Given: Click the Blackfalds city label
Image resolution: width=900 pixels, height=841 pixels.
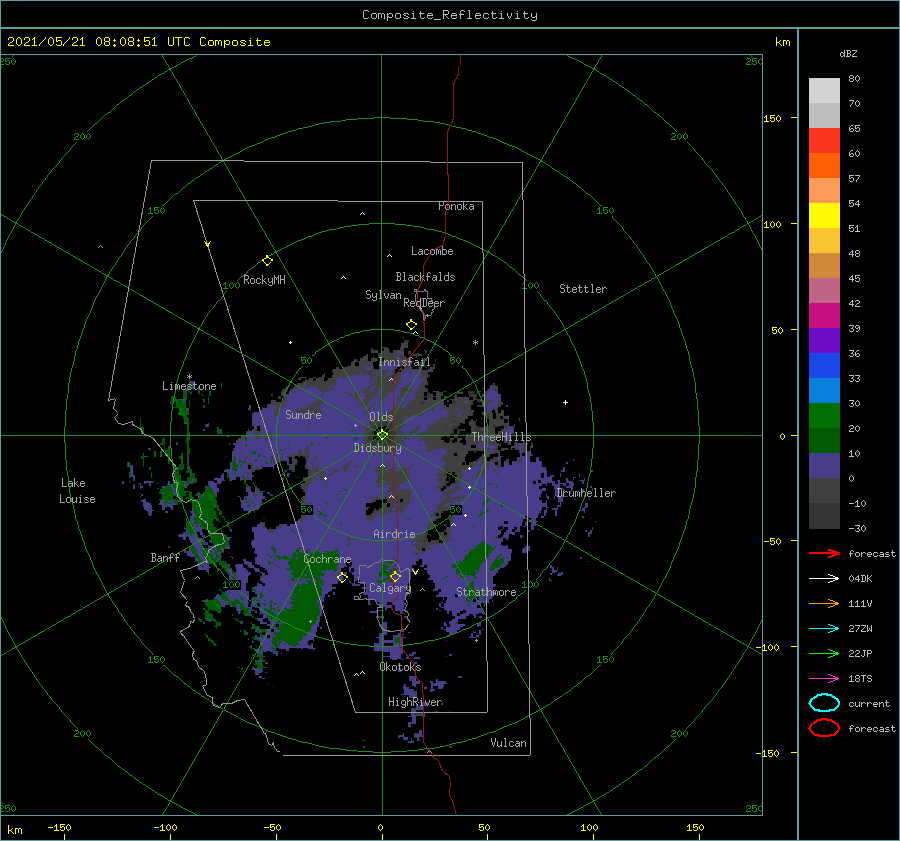Looking at the screenshot, I should 425,277.
